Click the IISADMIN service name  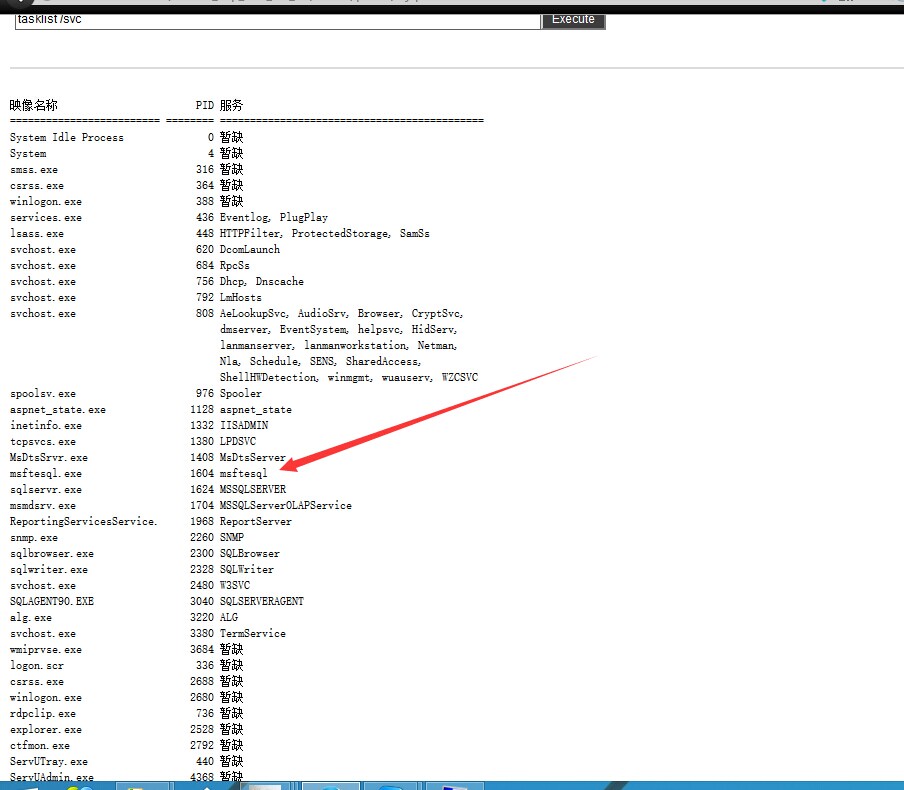244,426
